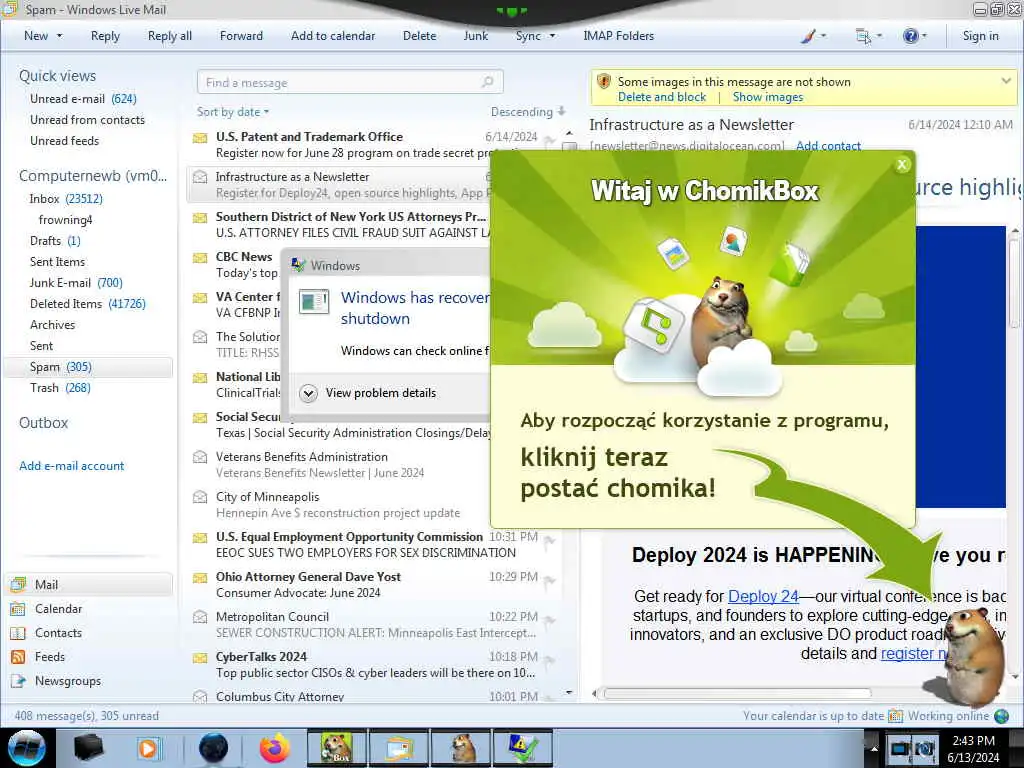Click the calendar status icon
The height and width of the screenshot is (768, 1024).
pyautogui.click(x=895, y=716)
